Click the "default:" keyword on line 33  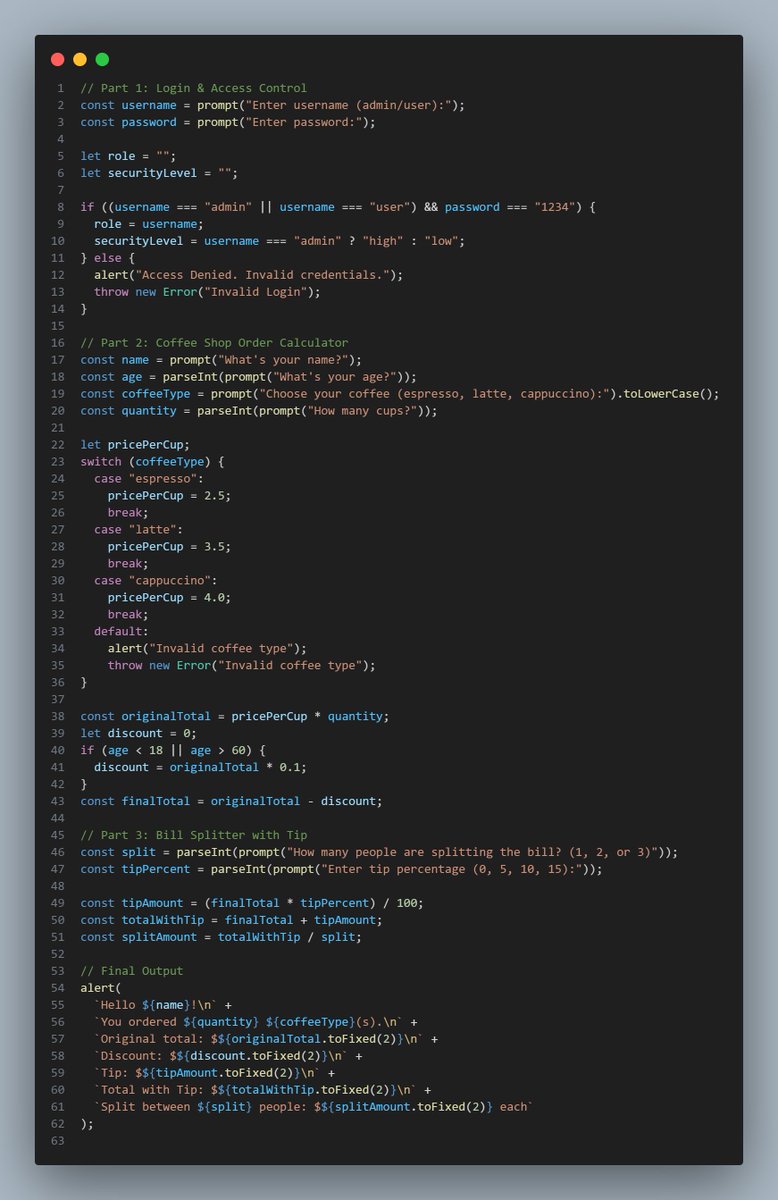[x=121, y=632]
